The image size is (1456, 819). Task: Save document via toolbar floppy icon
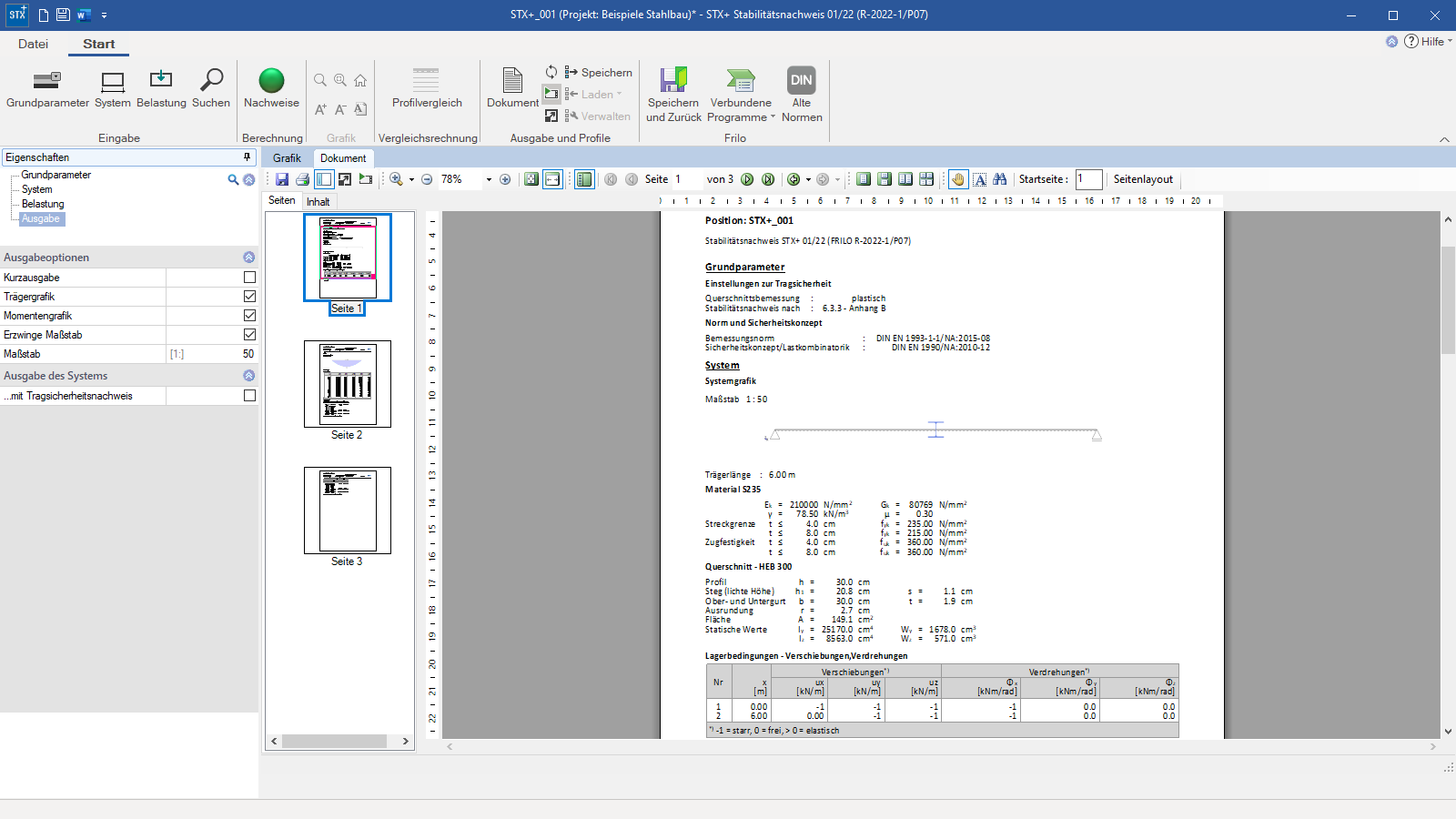tap(282, 179)
